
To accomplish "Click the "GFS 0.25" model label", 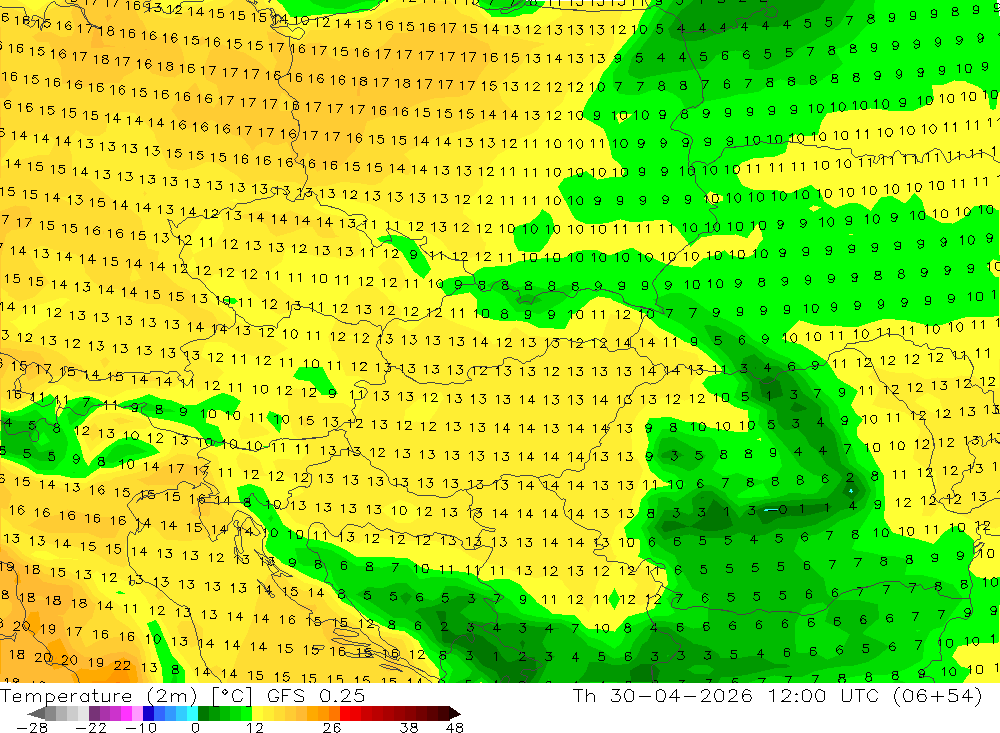I will [316, 696].
